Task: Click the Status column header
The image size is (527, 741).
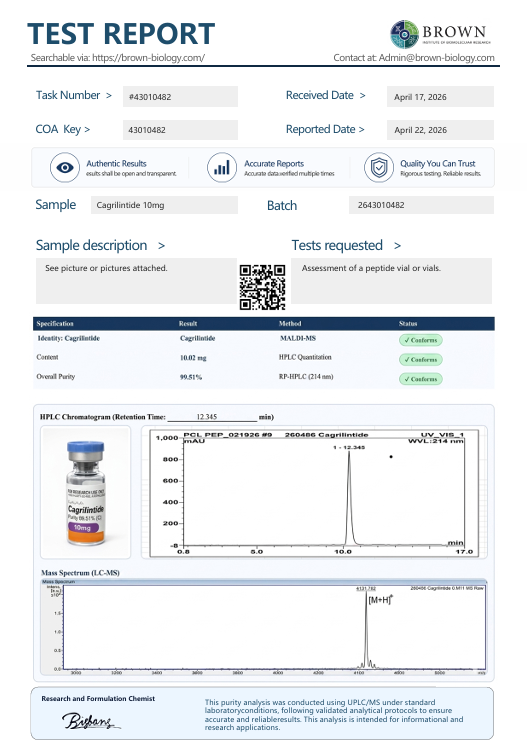Action: tap(408, 324)
